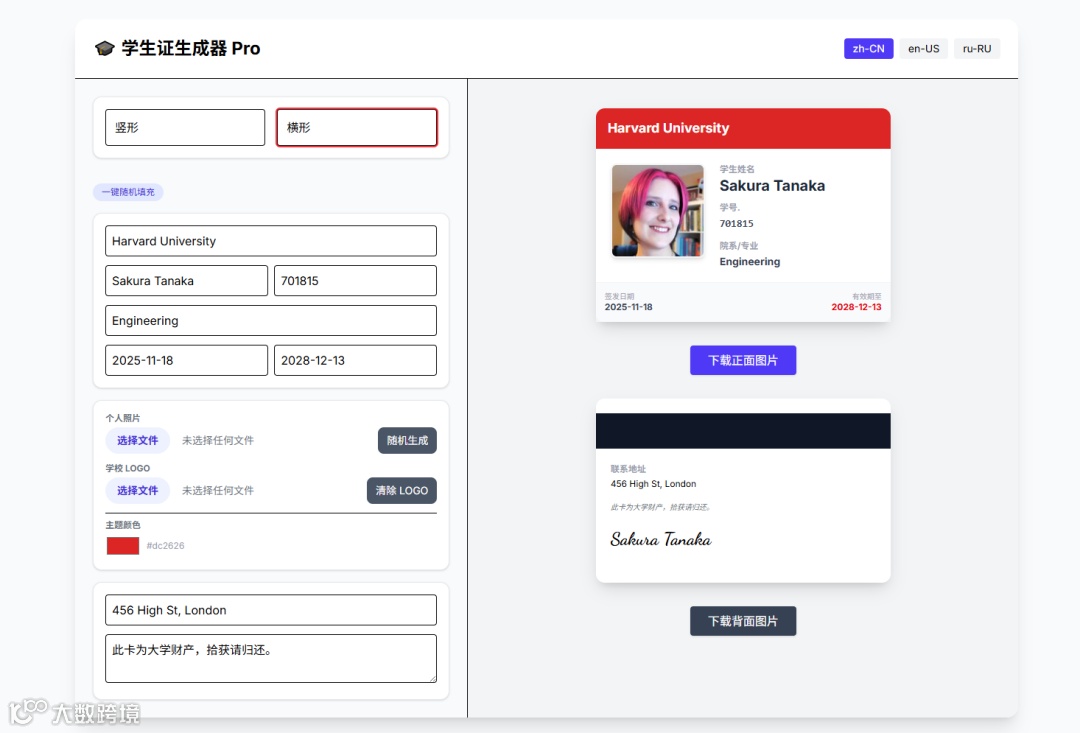Click the red Harvard University card header
The image size is (1080, 733).
[743, 128]
